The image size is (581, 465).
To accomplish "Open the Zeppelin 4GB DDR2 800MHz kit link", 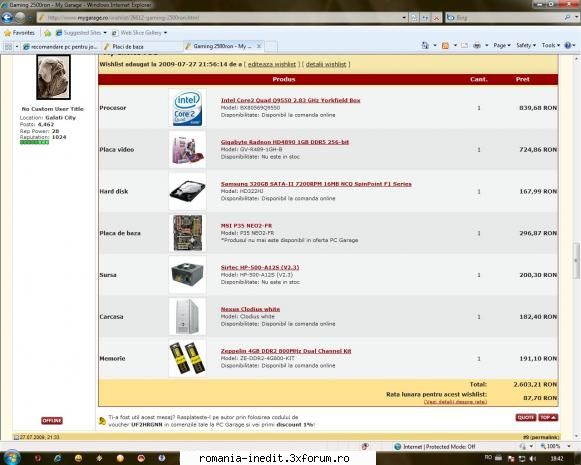I will [286, 351].
